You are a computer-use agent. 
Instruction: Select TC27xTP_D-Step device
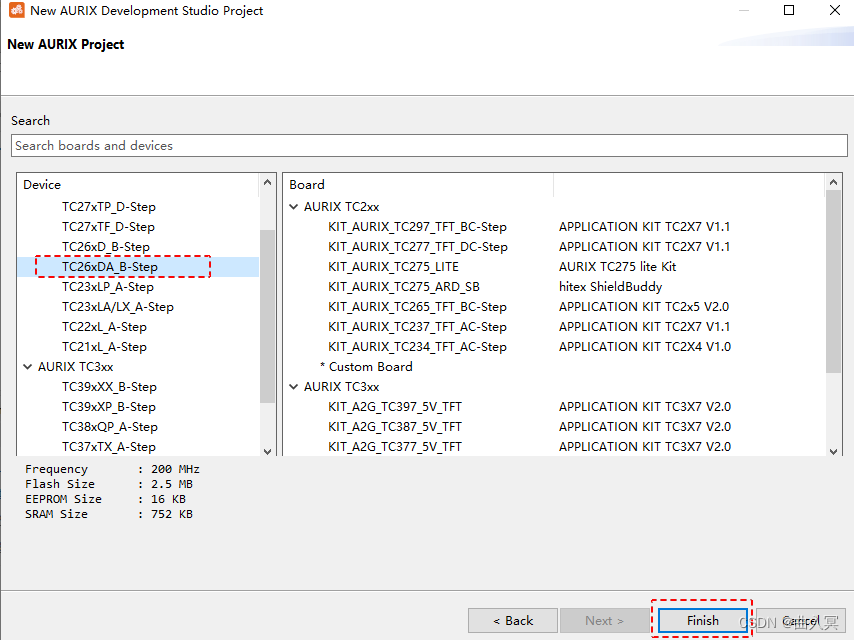[x=109, y=207]
